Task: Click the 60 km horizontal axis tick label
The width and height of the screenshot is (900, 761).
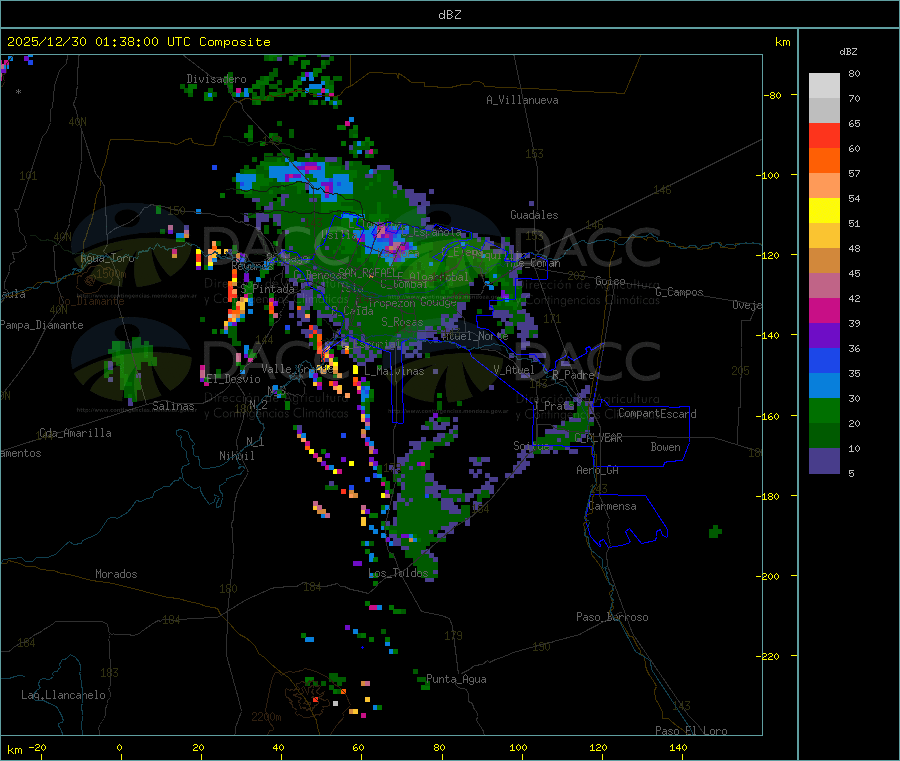Action: (358, 747)
